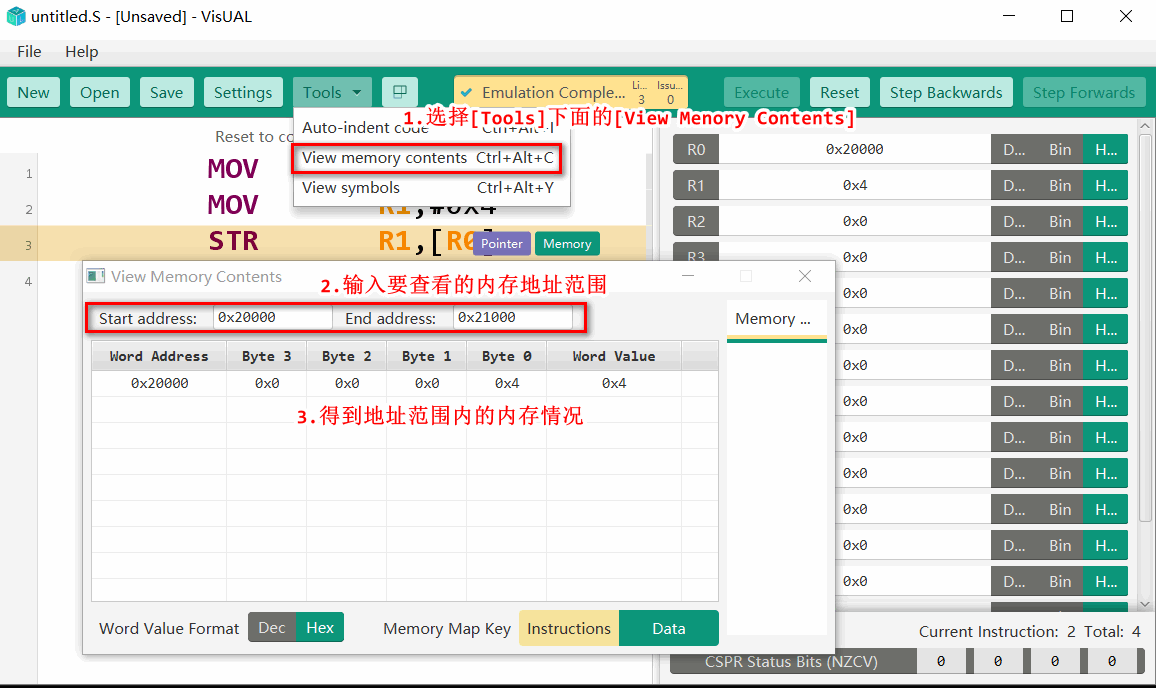Switch Word Value Format to Dec
Screen dimensions: 1156x688
tap(272, 628)
